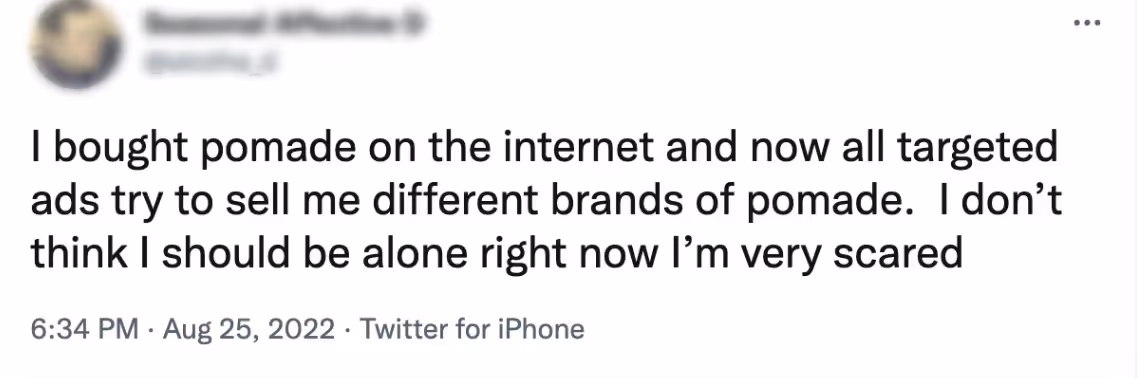This screenshot has height=378, width=1138.
Task: Visit the blurred display name profile
Action: 284,24
